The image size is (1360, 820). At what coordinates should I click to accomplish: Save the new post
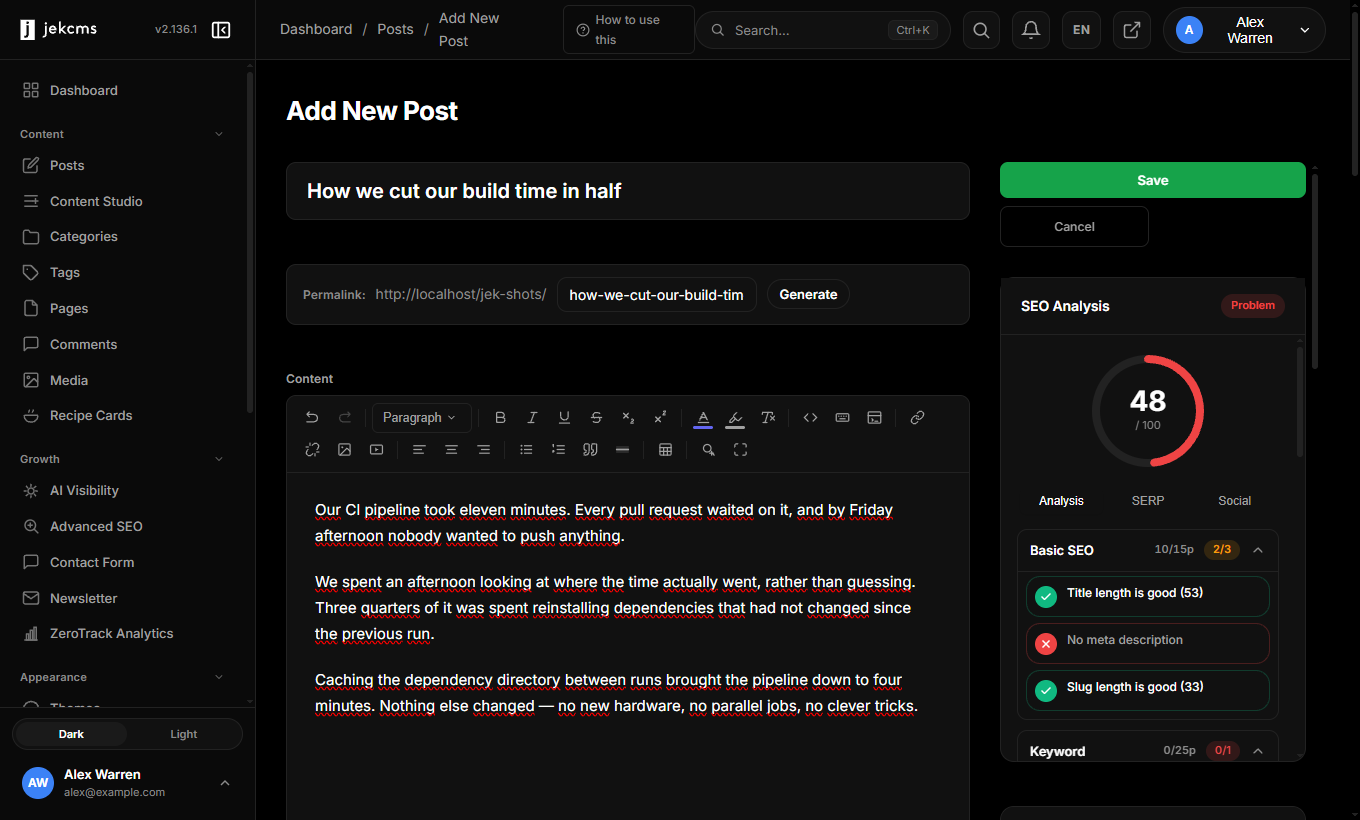1153,180
